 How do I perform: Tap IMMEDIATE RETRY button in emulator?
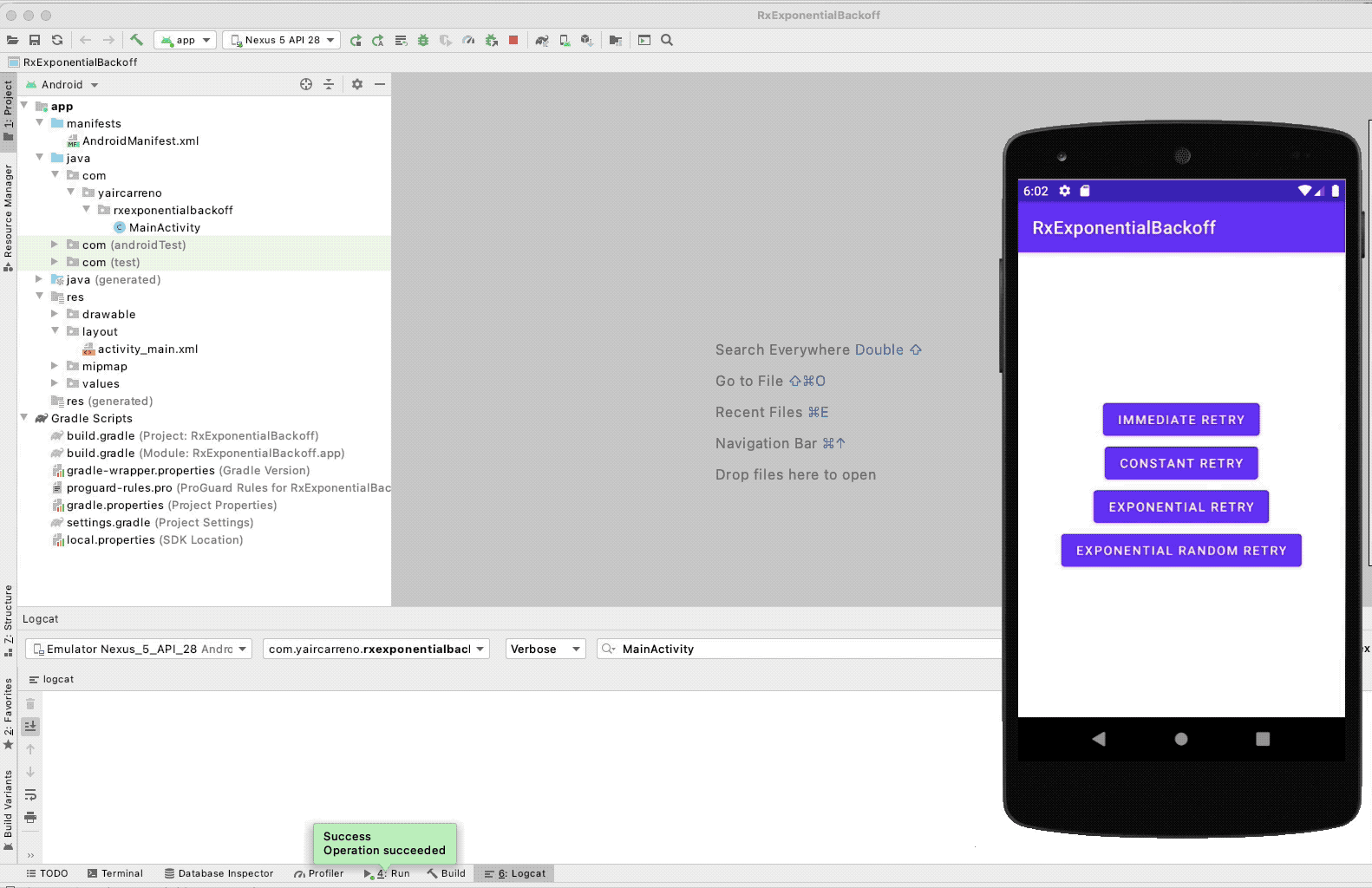[x=1181, y=420]
